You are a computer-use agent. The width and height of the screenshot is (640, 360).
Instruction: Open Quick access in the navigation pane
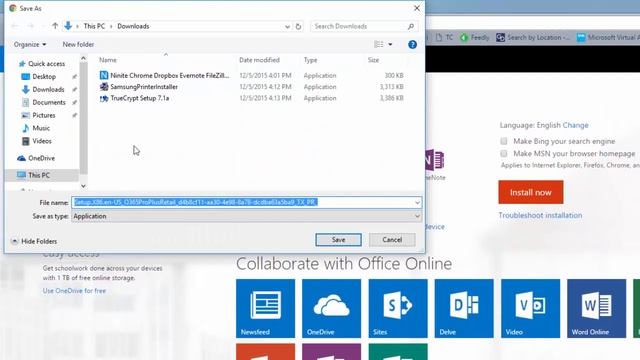47,64
